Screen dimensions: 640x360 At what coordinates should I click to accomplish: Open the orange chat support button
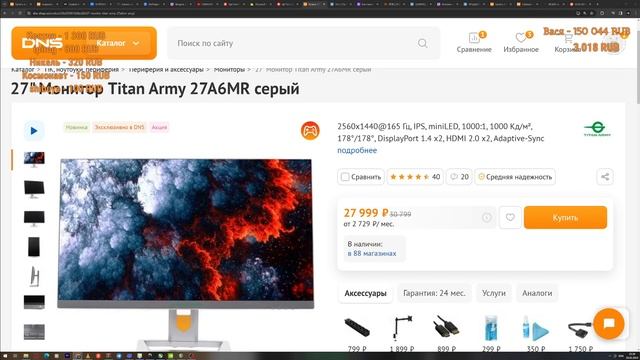[x=609, y=324]
